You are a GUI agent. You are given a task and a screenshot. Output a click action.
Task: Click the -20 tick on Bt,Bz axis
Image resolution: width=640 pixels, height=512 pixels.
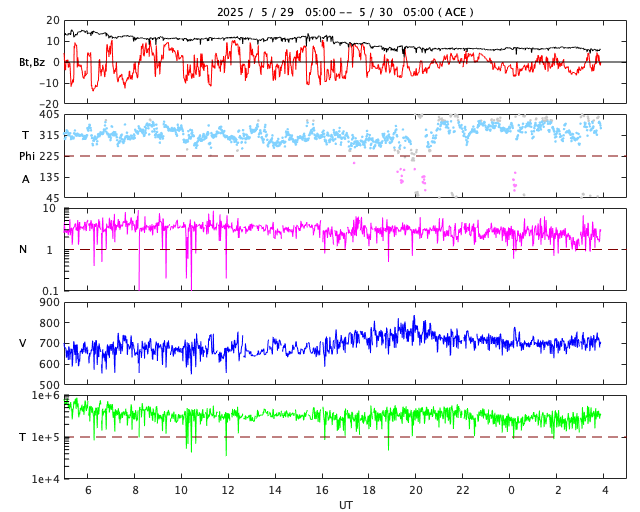point(49,104)
